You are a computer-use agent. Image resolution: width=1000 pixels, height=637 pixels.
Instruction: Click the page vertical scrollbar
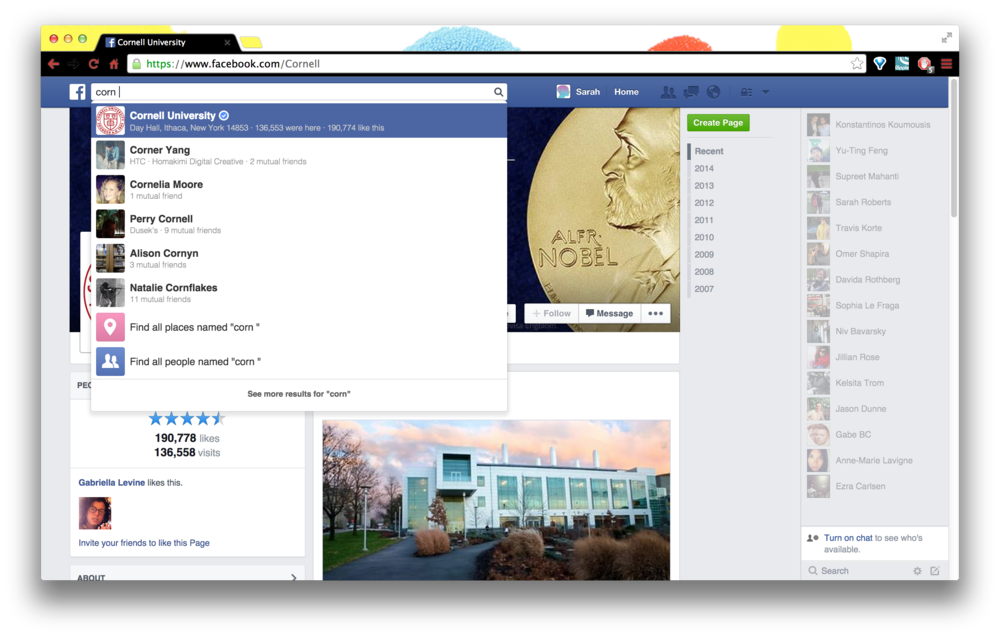tap(953, 148)
